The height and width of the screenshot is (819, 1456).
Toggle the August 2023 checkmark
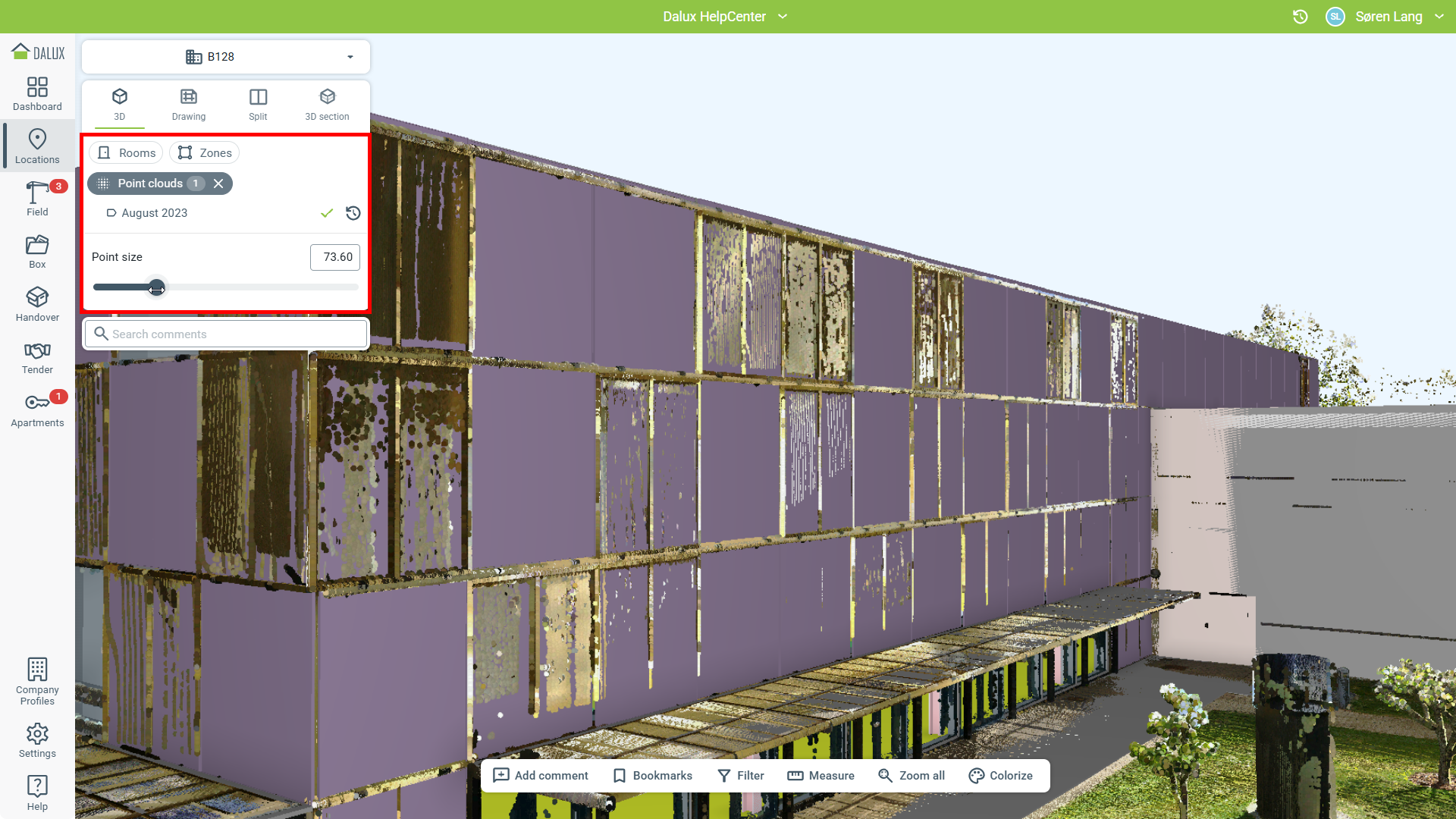pyautogui.click(x=327, y=213)
